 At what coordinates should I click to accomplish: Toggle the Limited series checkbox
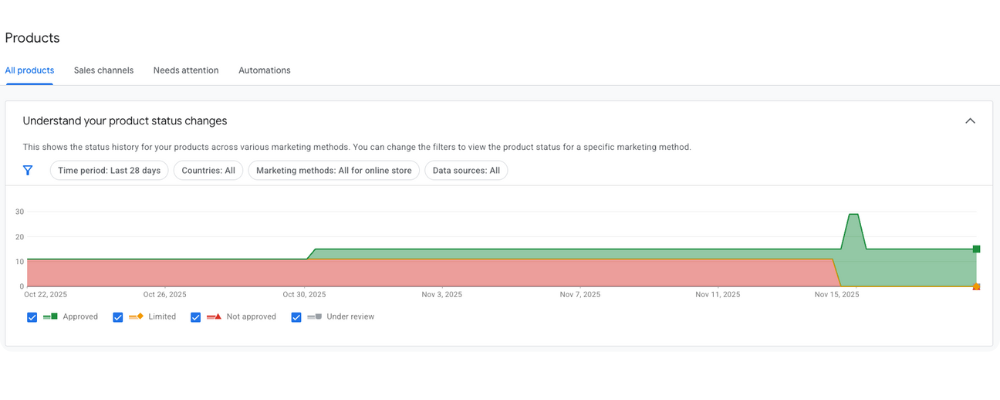pos(118,317)
